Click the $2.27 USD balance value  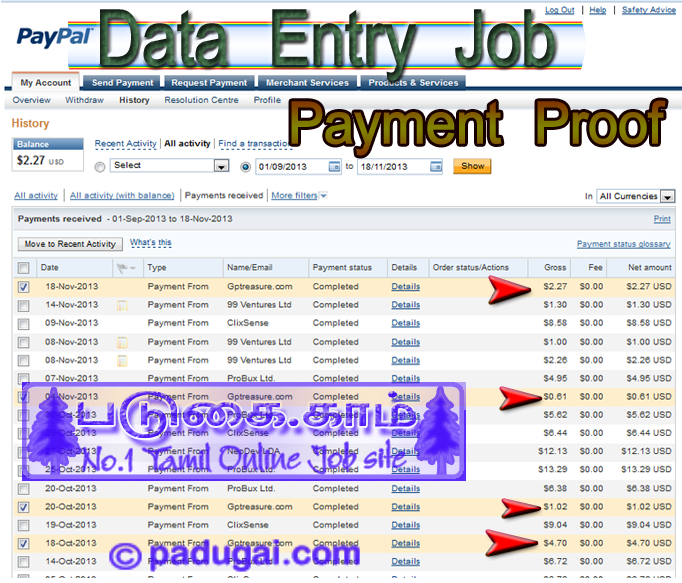point(40,161)
